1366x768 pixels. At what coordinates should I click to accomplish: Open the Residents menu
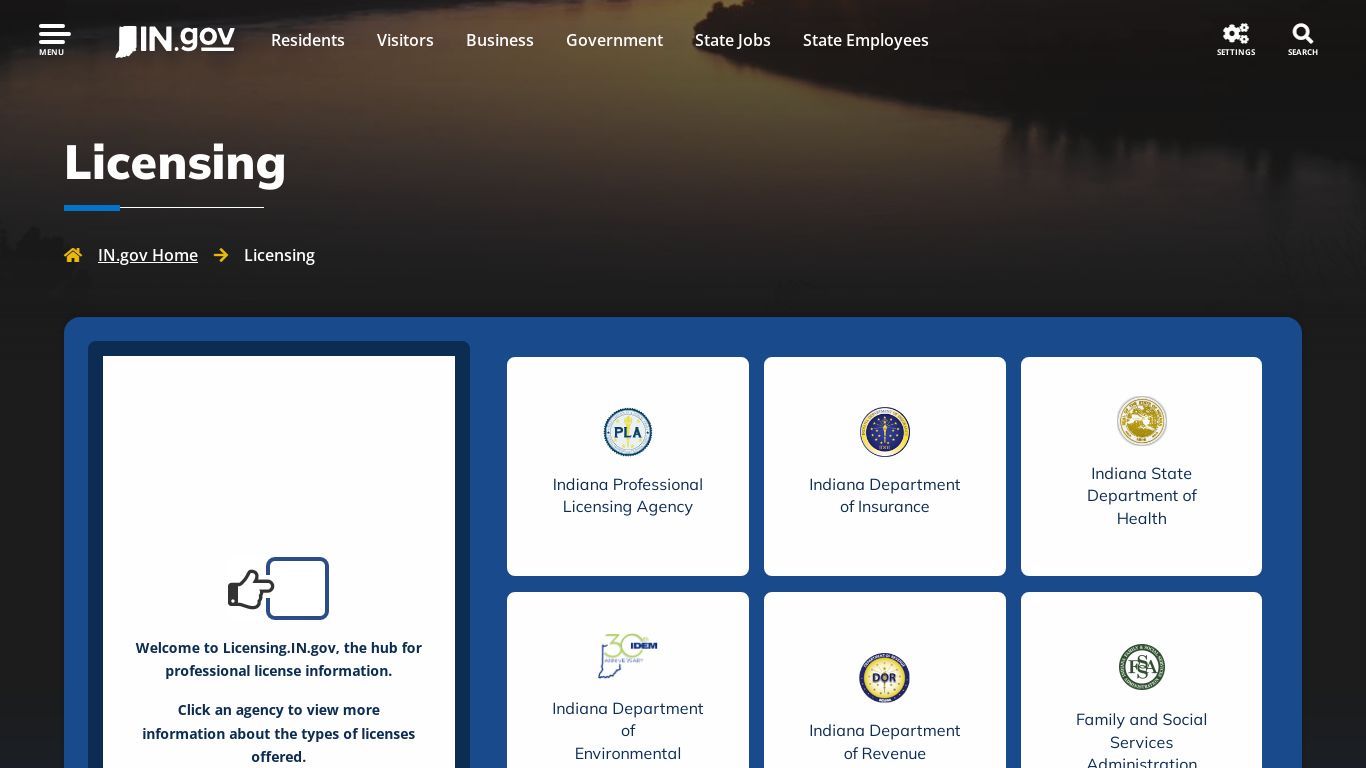308,40
